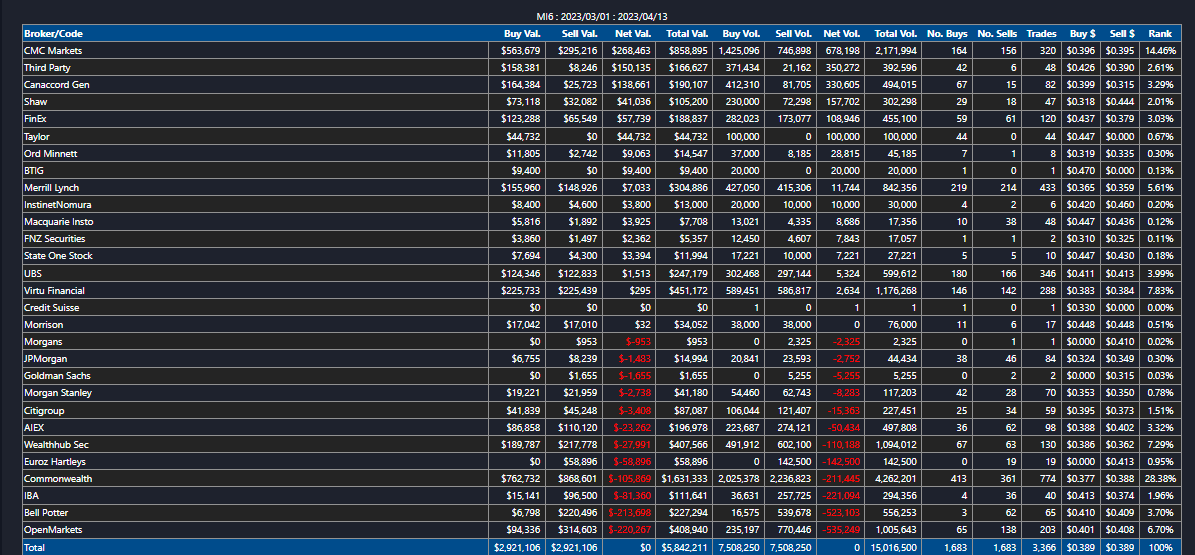
Task: Select the UBS broker name
Action: [x=33, y=274]
